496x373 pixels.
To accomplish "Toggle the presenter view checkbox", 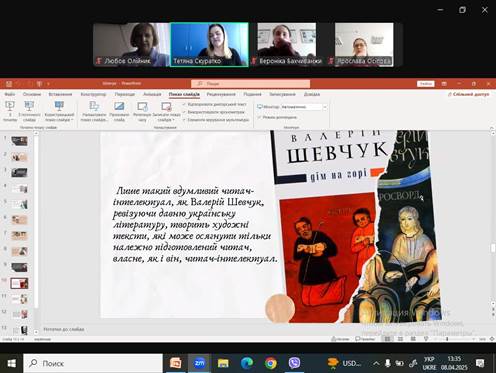I will pyautogui.click(x=259, y=117).
